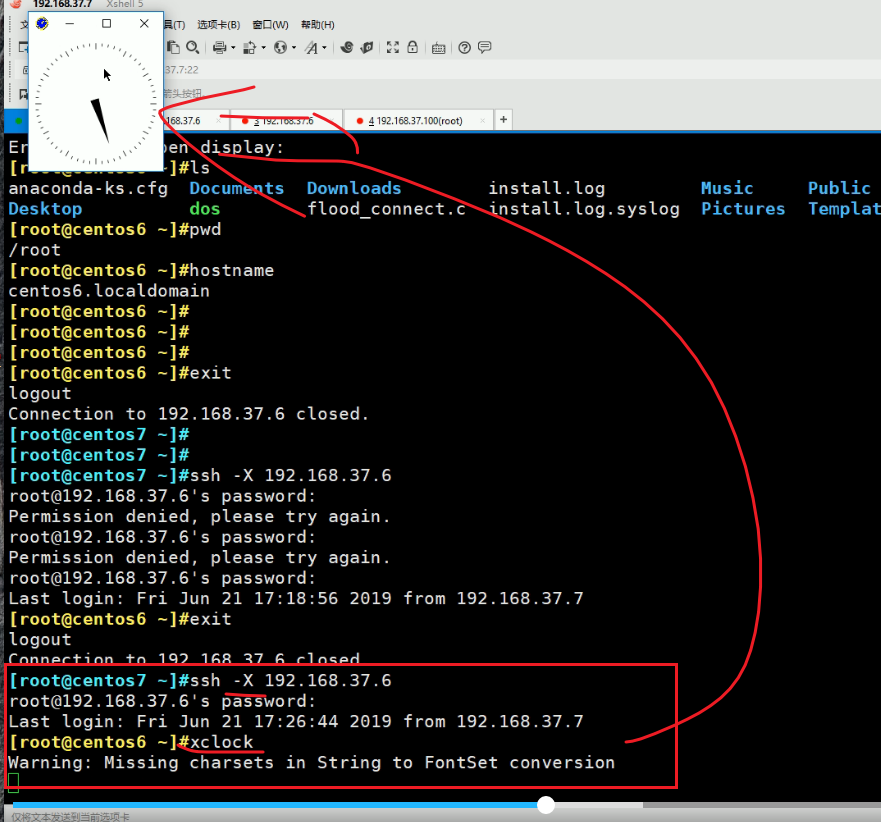The image size is (881, 822).
Task: Click the plus button to add tab
Action: [503, 120]
